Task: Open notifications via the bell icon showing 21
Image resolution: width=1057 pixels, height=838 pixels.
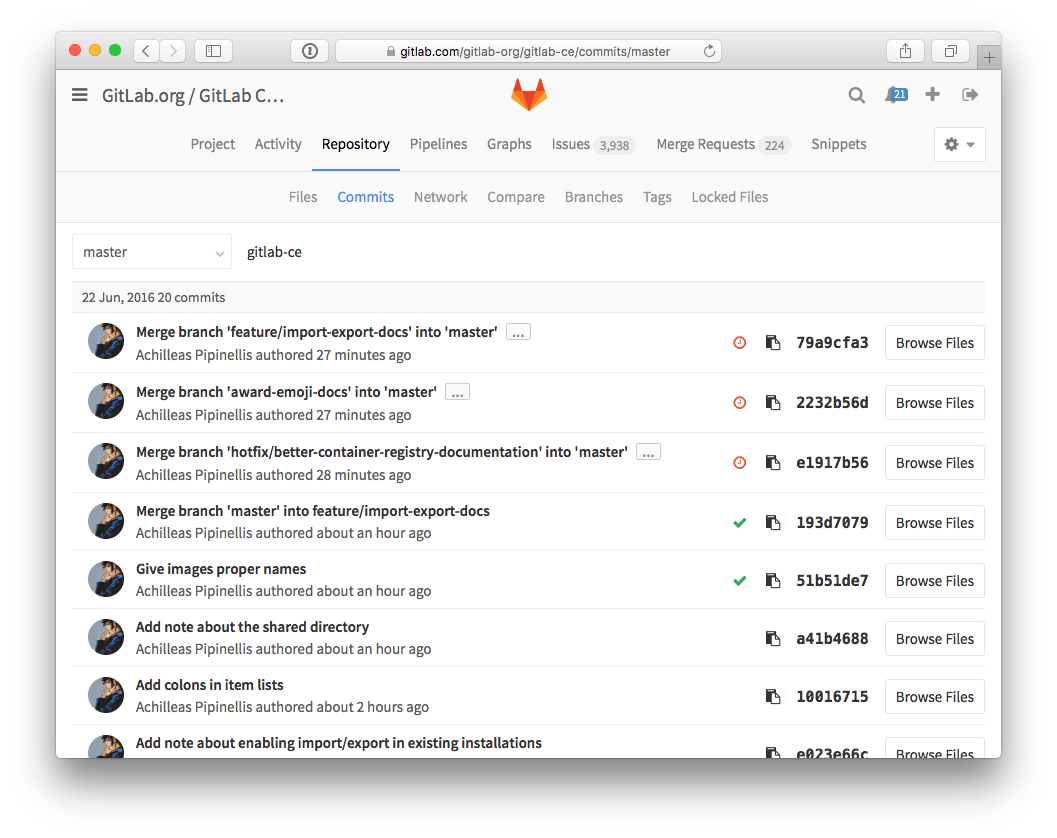Action: (x=893, y=94)
